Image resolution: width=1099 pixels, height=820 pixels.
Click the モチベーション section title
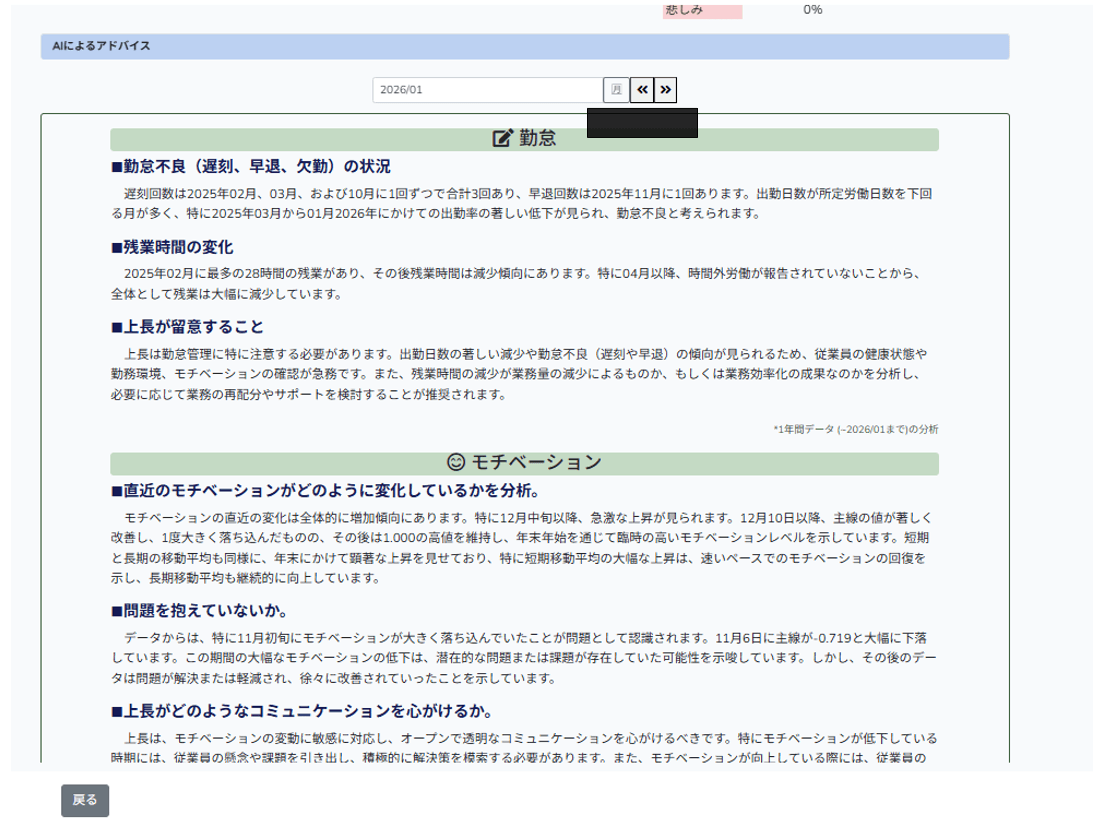536,462
